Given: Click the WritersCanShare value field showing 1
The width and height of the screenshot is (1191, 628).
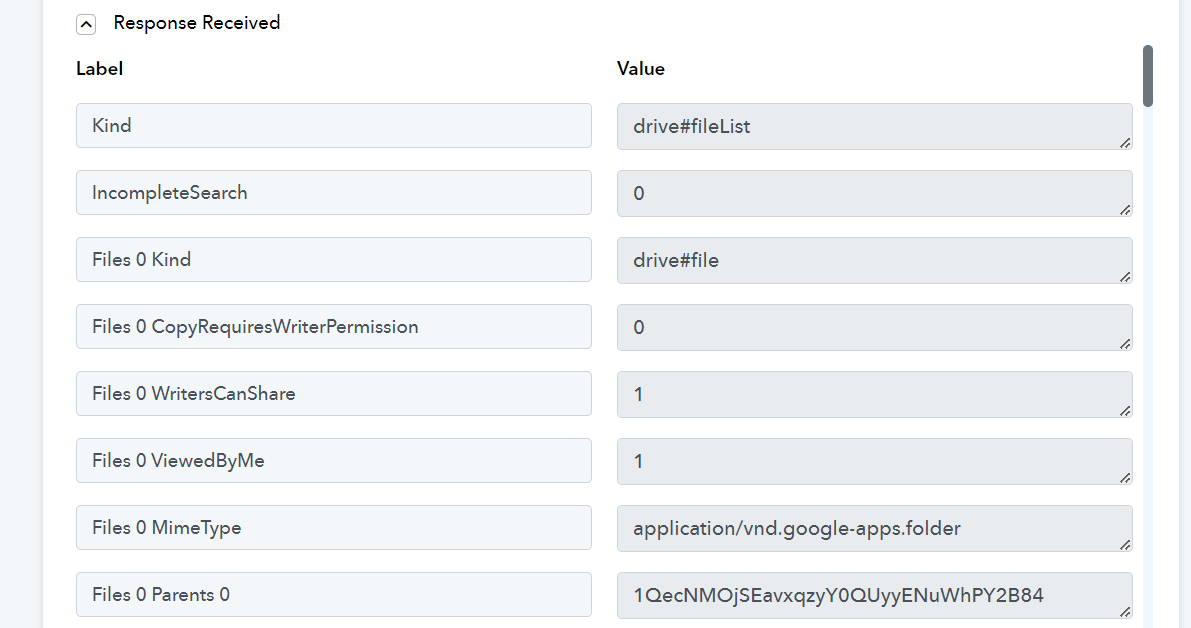Looking at the screenshot, I should [x=874, y=394].
